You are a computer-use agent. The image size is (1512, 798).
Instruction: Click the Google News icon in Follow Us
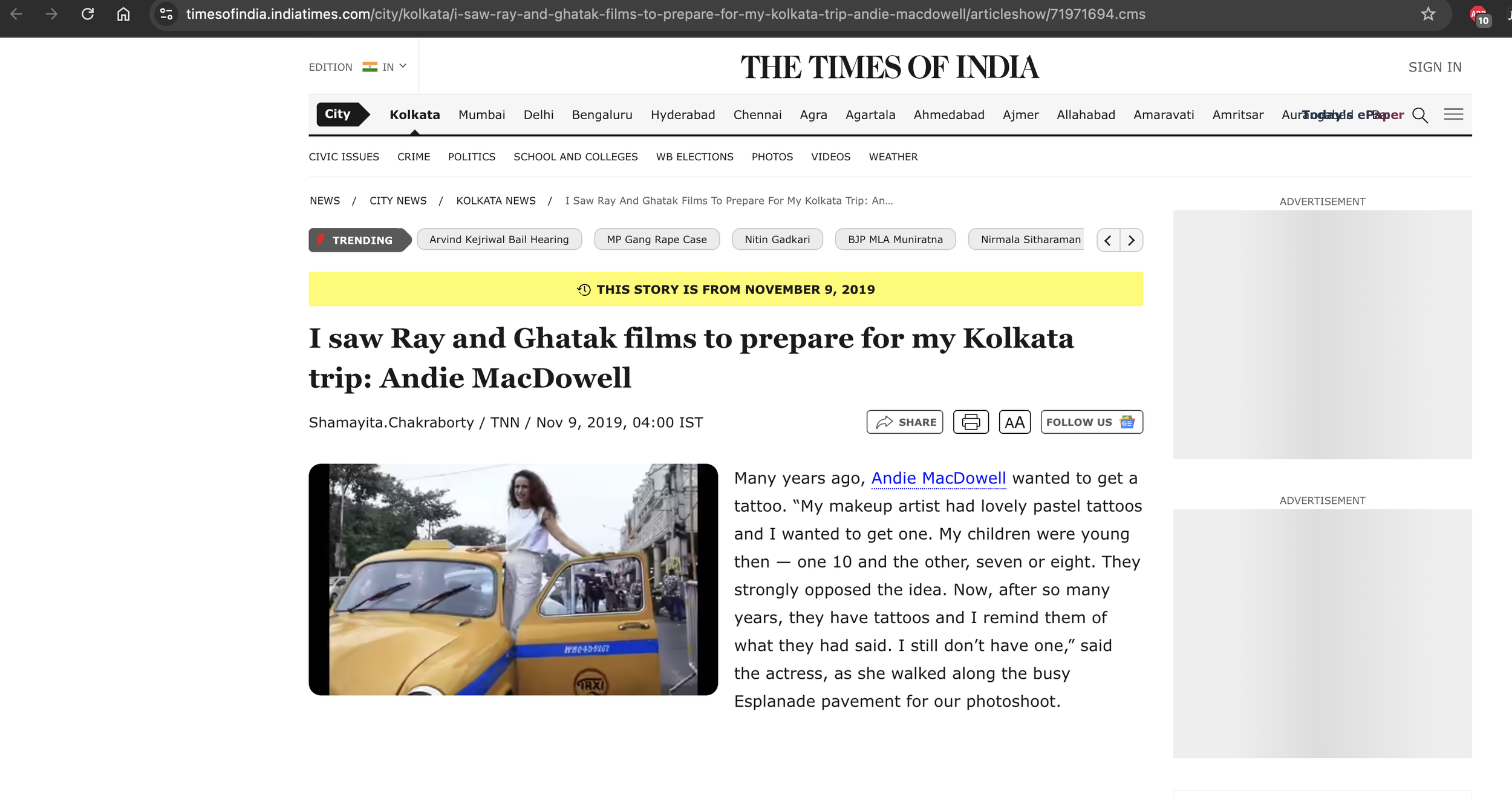tap(1127, 422)
